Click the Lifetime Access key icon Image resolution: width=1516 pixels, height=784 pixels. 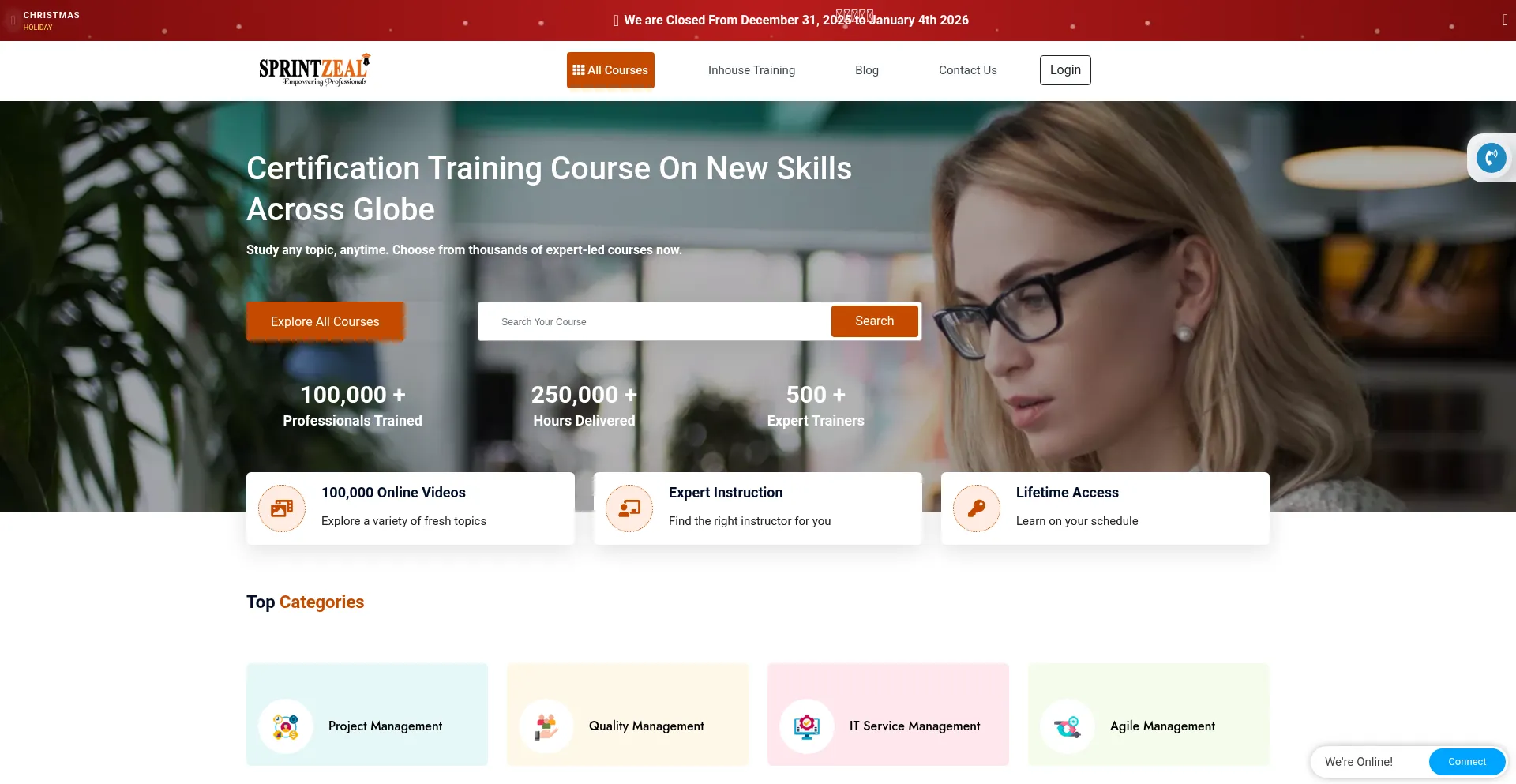click(x=977, y=508)
